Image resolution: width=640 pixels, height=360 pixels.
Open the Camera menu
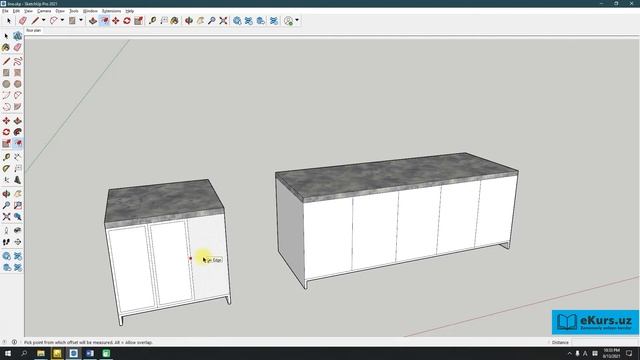(44, 11)
